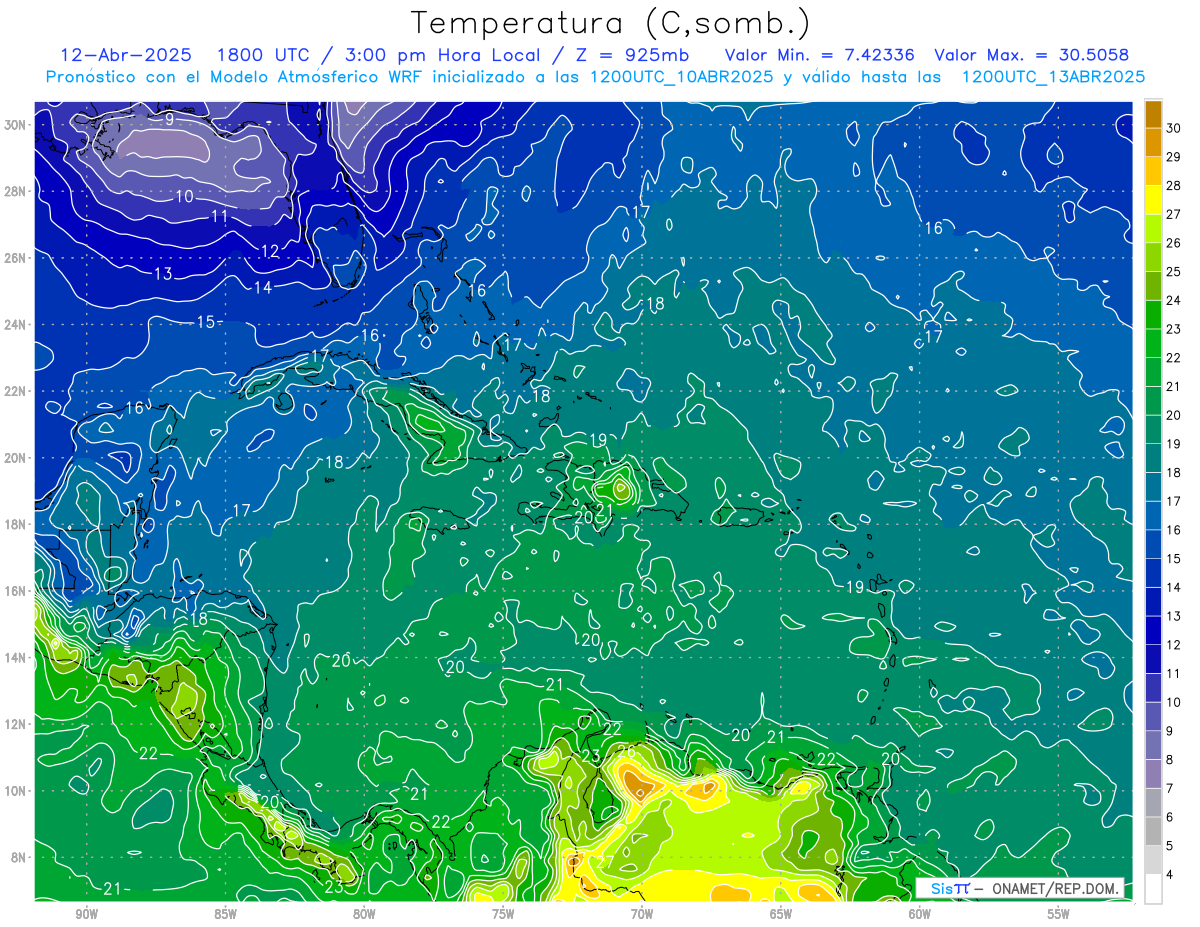The image size is (1200, 927).
Task: Click the "9" contour label on the map
Action: tap(170, 119)
